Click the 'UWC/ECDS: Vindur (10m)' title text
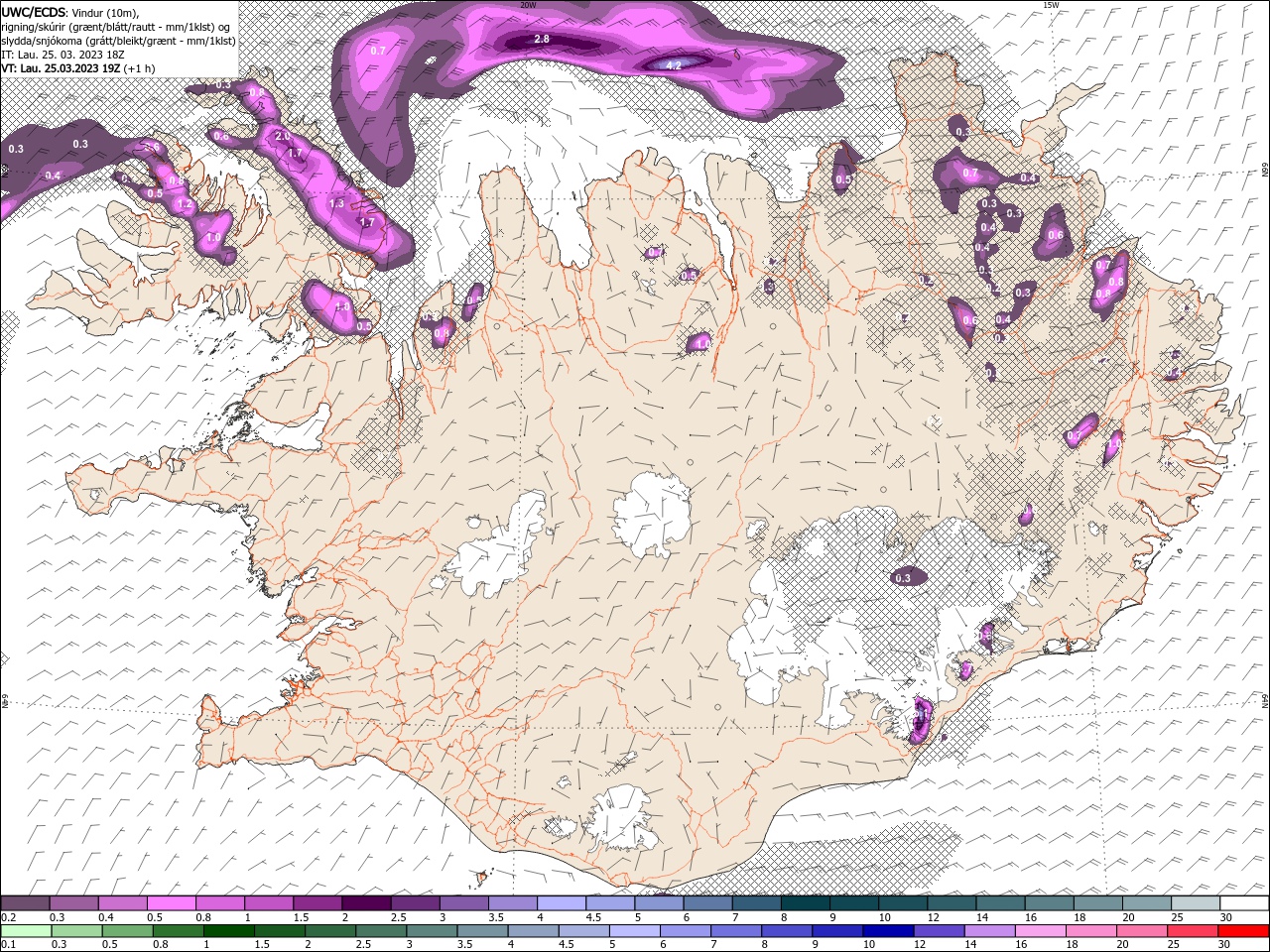The height and width of the screenshot is (952, 1270). click(70, 12)
